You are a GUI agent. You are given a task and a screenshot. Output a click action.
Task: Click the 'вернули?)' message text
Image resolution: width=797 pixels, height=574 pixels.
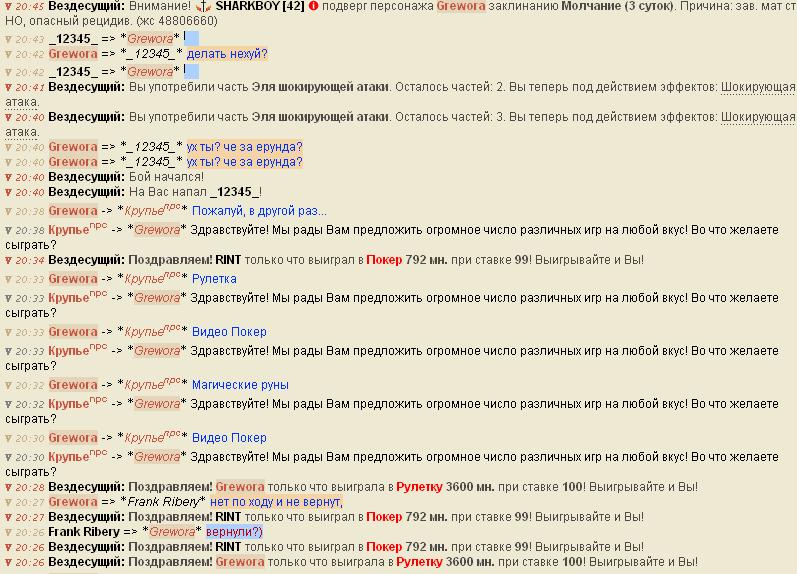click(x=234, y=532)
